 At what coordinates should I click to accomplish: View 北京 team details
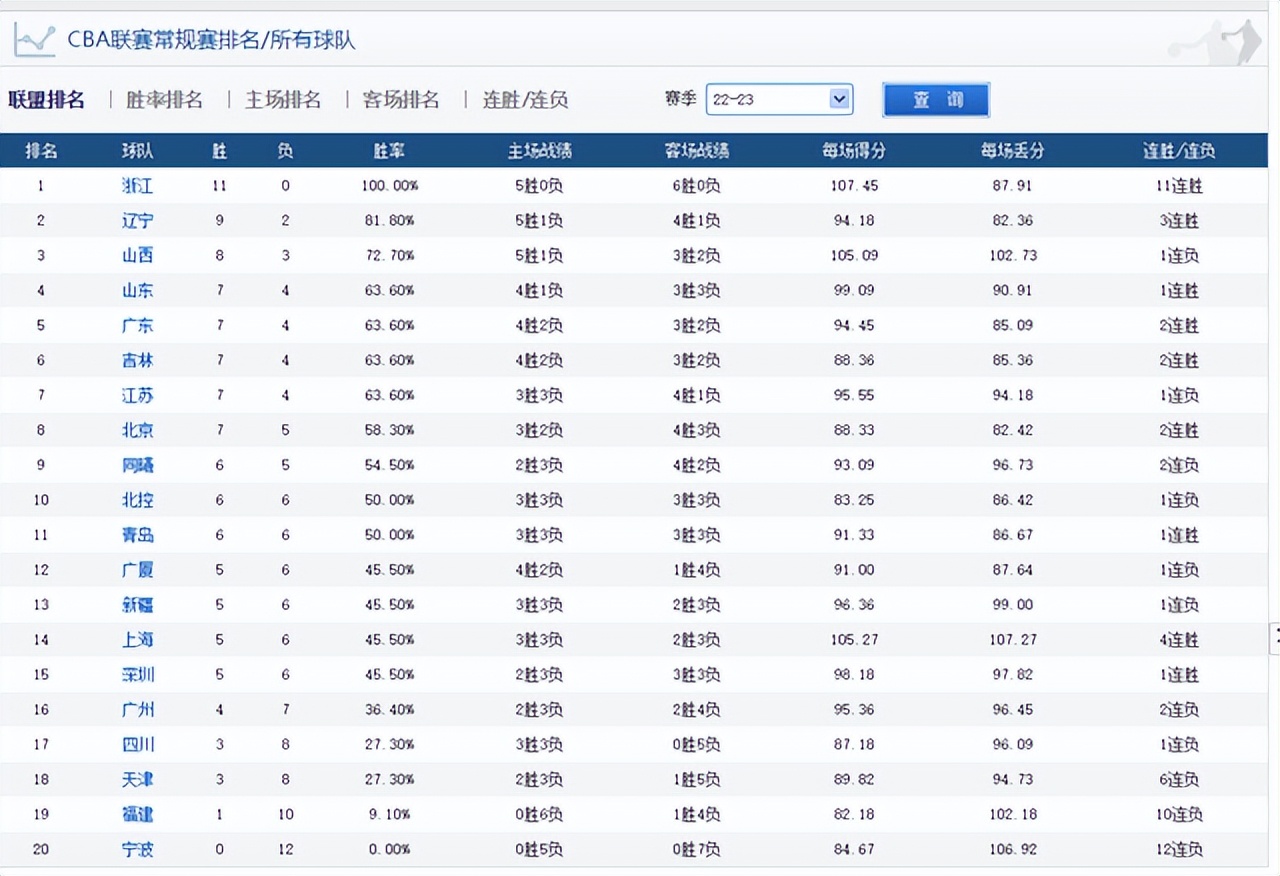(137, 430)
